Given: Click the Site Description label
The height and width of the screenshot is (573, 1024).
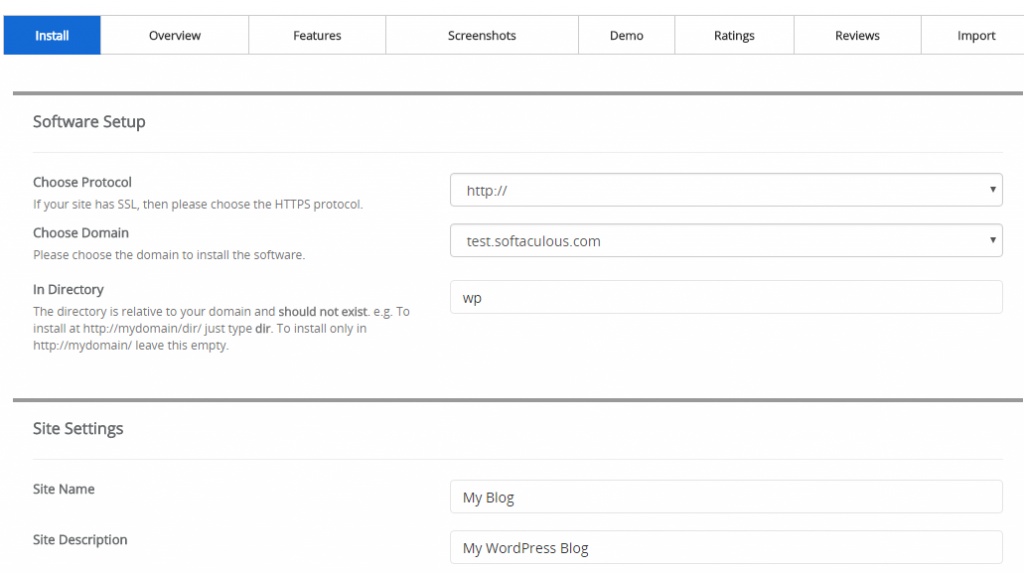Looking at the screenshot, I should pos(80,540).
